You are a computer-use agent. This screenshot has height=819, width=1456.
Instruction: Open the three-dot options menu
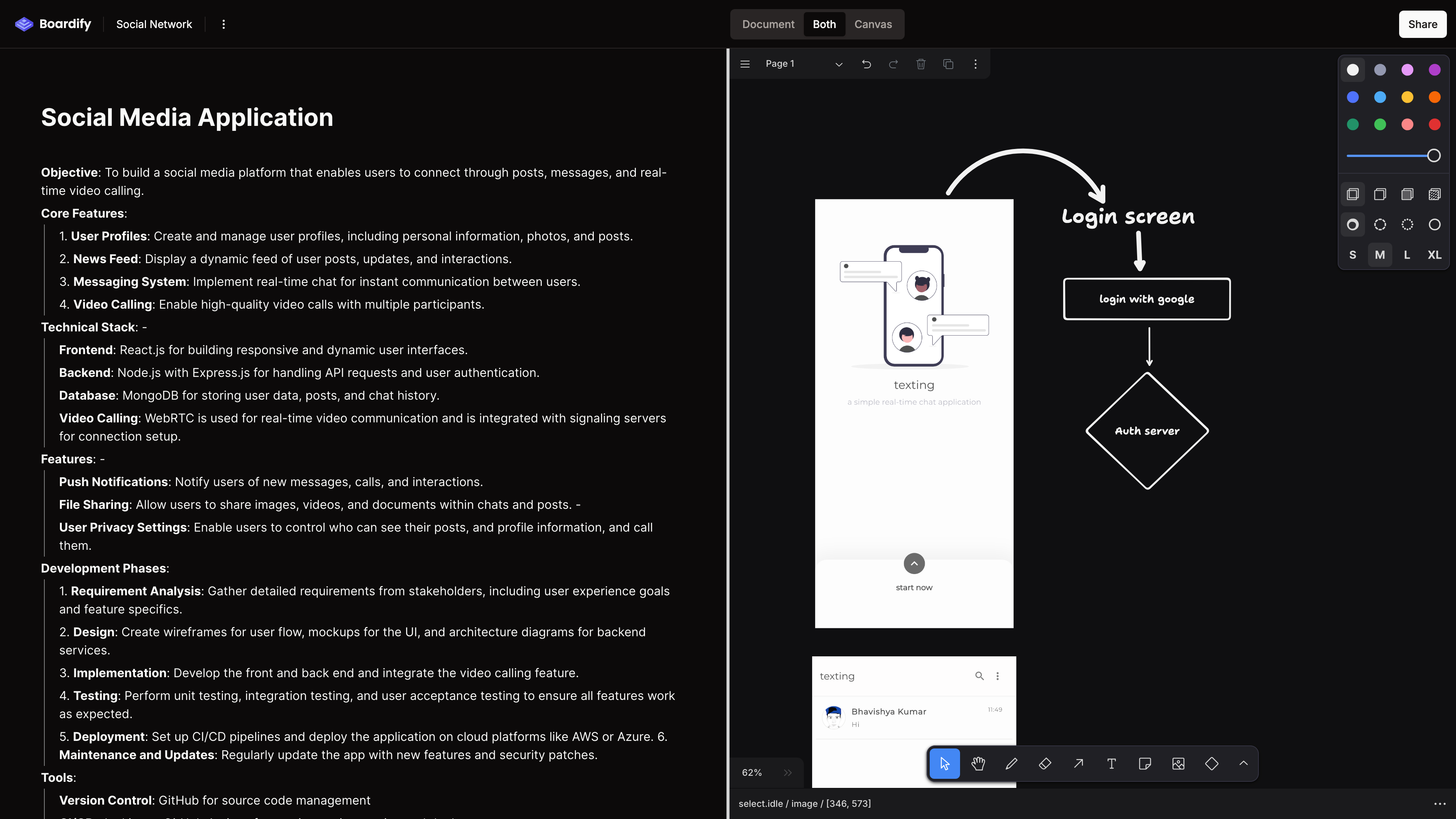224,24
